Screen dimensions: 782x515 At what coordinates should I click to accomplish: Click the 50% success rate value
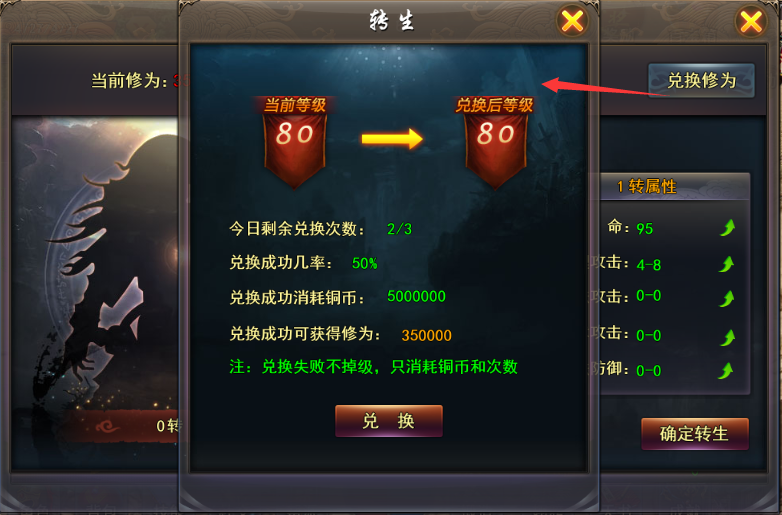tap(365, 263)
